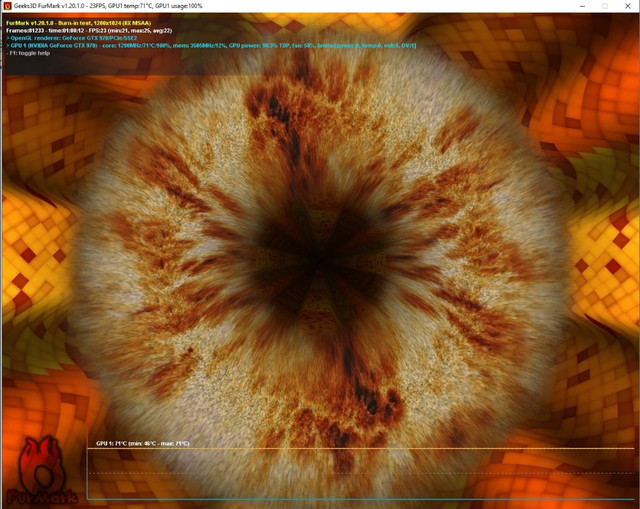The image size is (640, 509).
Task: Click the "F1: toggle help" hint text
Action: (28, 53)
